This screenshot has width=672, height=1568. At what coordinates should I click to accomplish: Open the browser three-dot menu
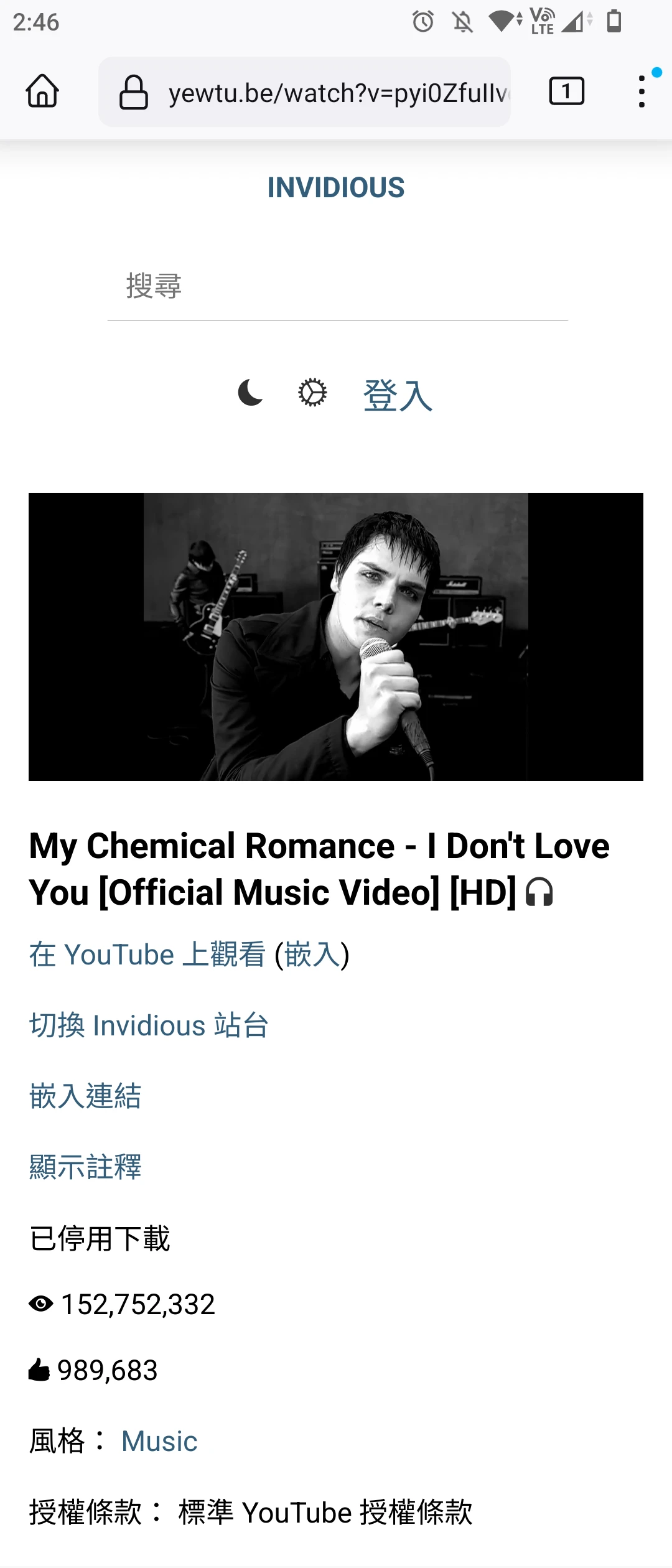pos(642,91)
